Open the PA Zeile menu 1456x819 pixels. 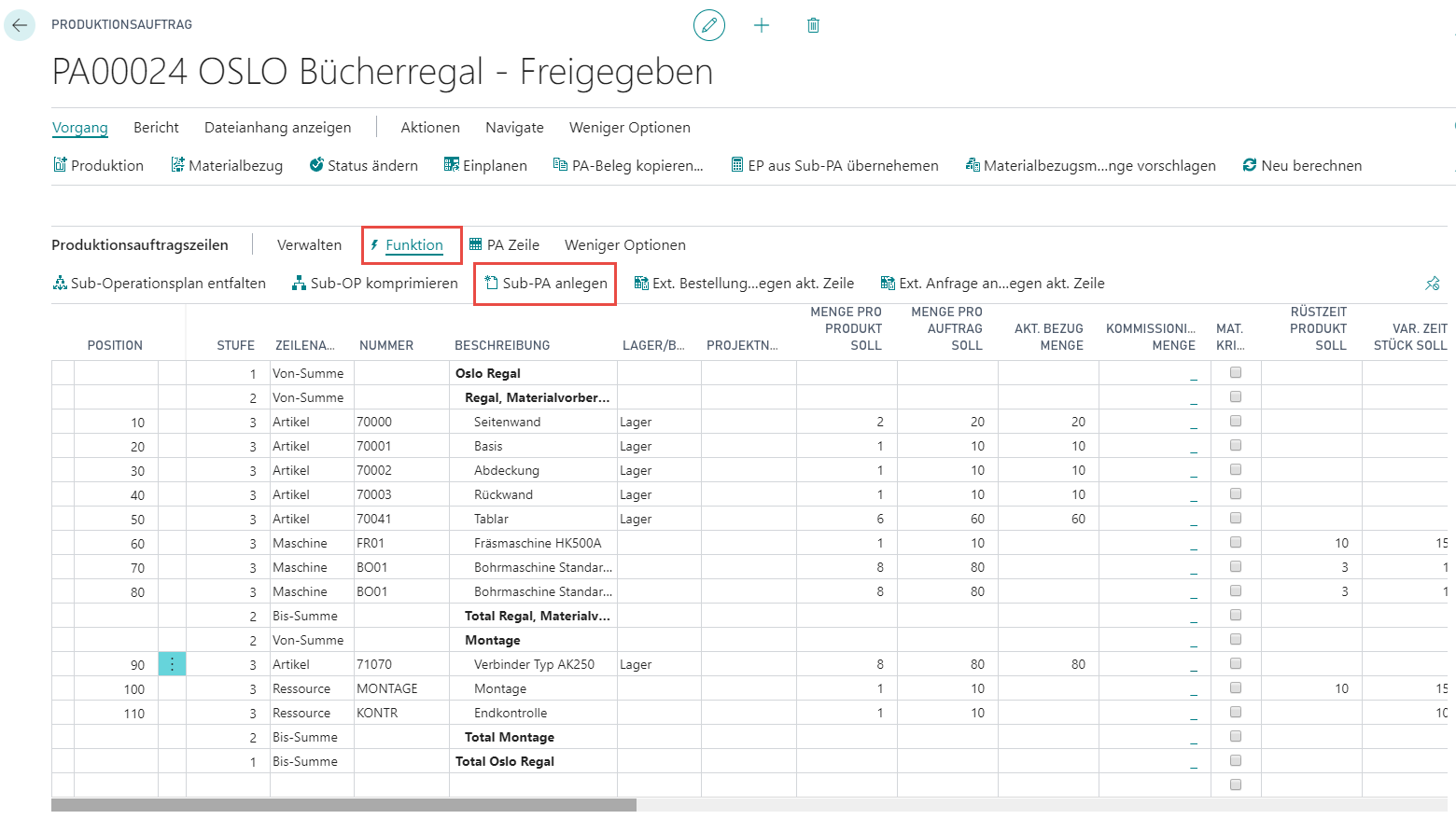tap(504, 245)
